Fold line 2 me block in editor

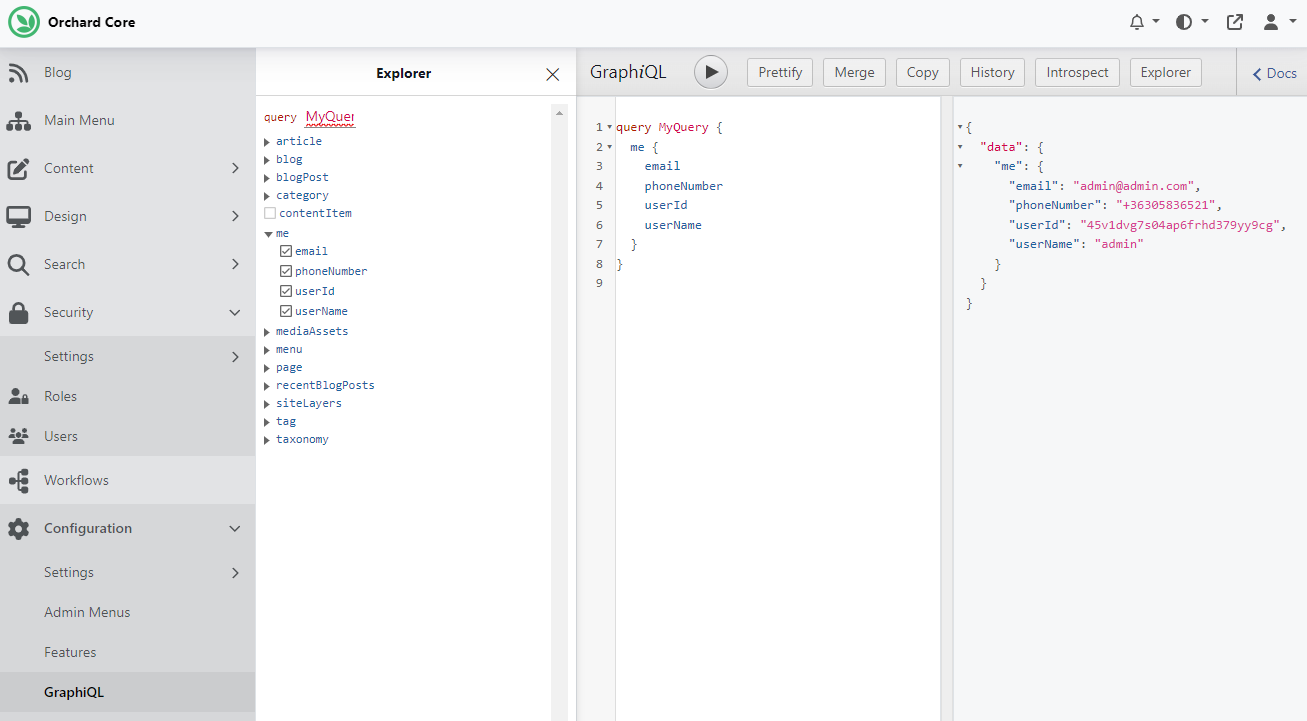coord(610,147)
